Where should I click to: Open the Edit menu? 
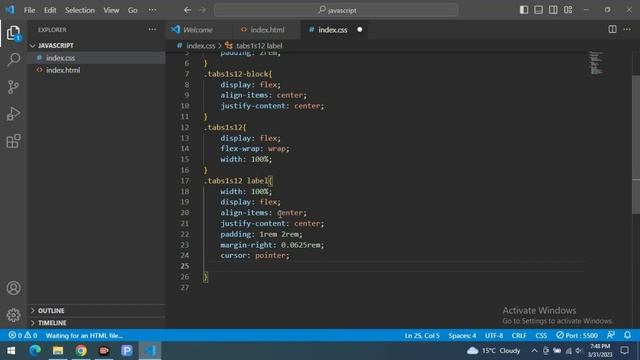(50, 10)
